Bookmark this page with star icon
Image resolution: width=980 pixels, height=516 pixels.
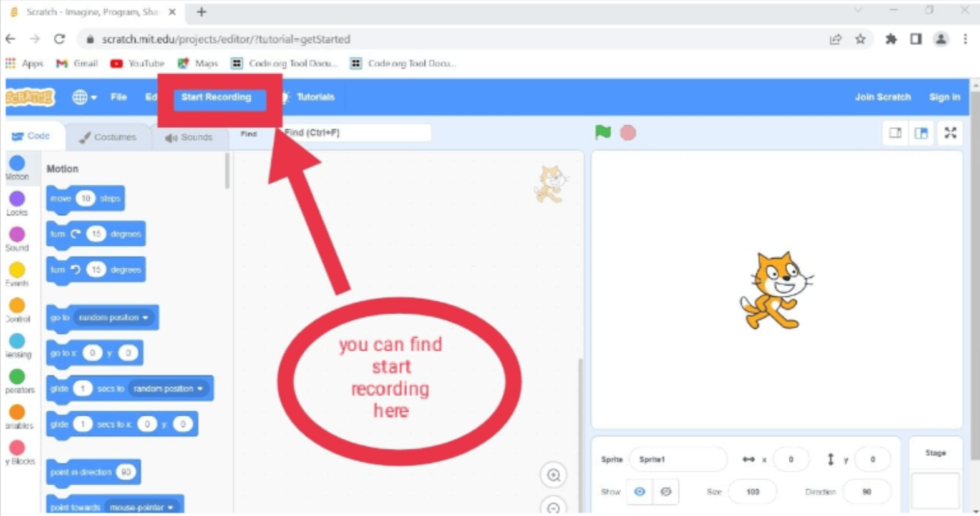(x=860, y=39)
